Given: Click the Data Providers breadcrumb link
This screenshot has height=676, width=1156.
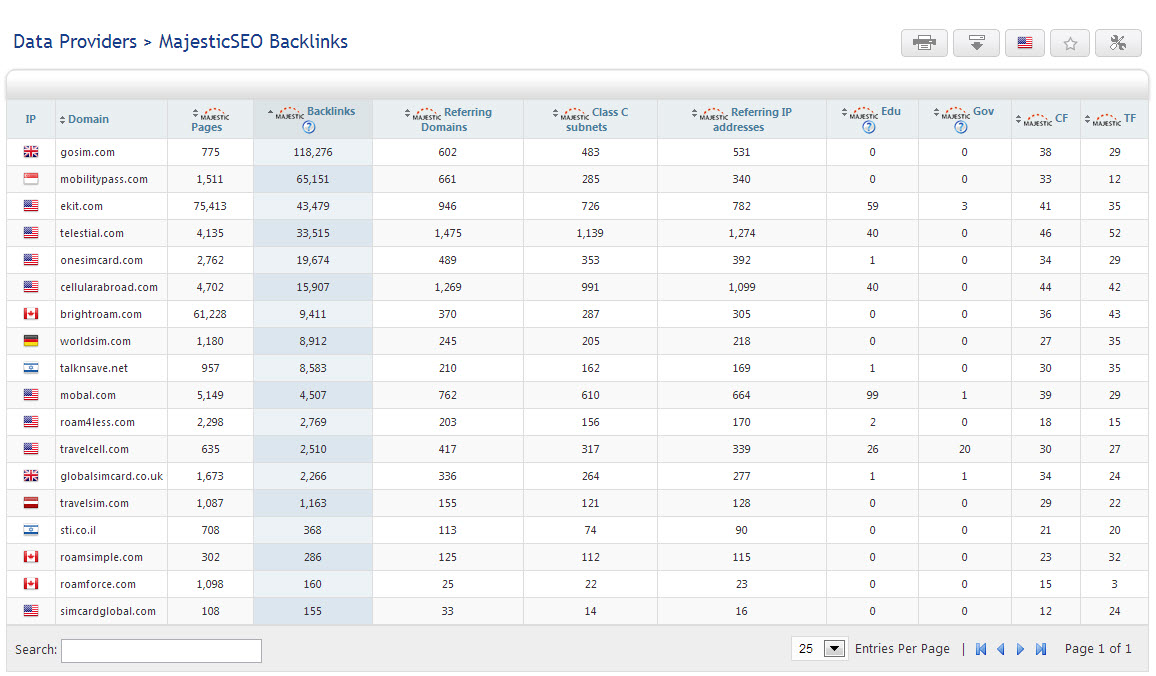Looking at the screenshot, I should [75, 42].
